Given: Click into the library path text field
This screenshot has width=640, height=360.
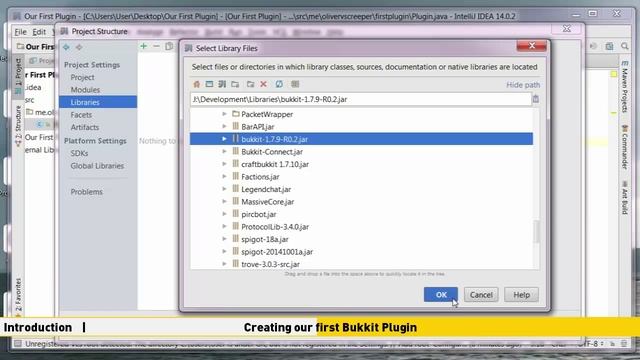Looking at the screenshot, I should click(361, 99).
